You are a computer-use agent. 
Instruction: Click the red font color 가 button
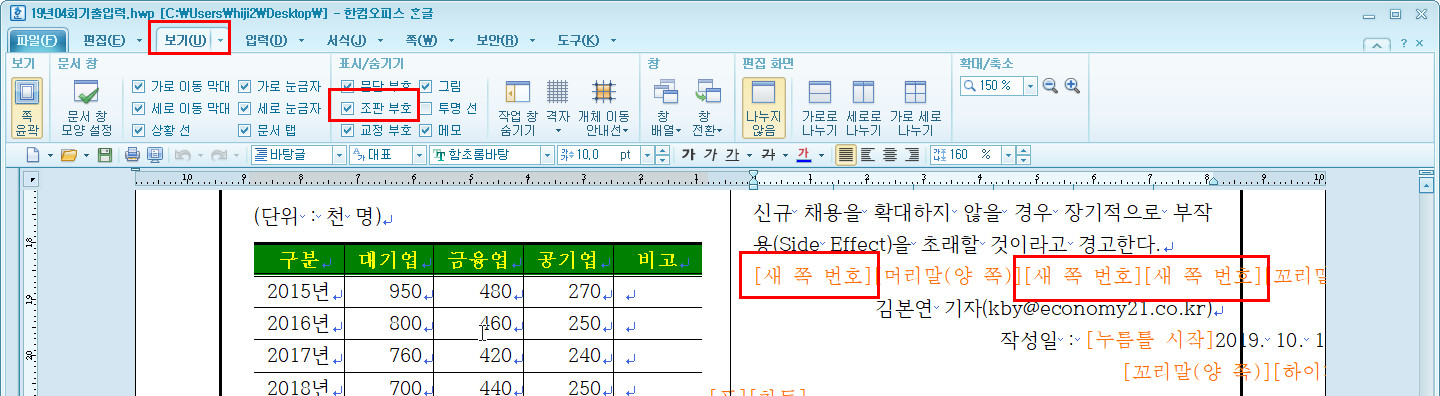pyautogui.click(x=804, y=155)
